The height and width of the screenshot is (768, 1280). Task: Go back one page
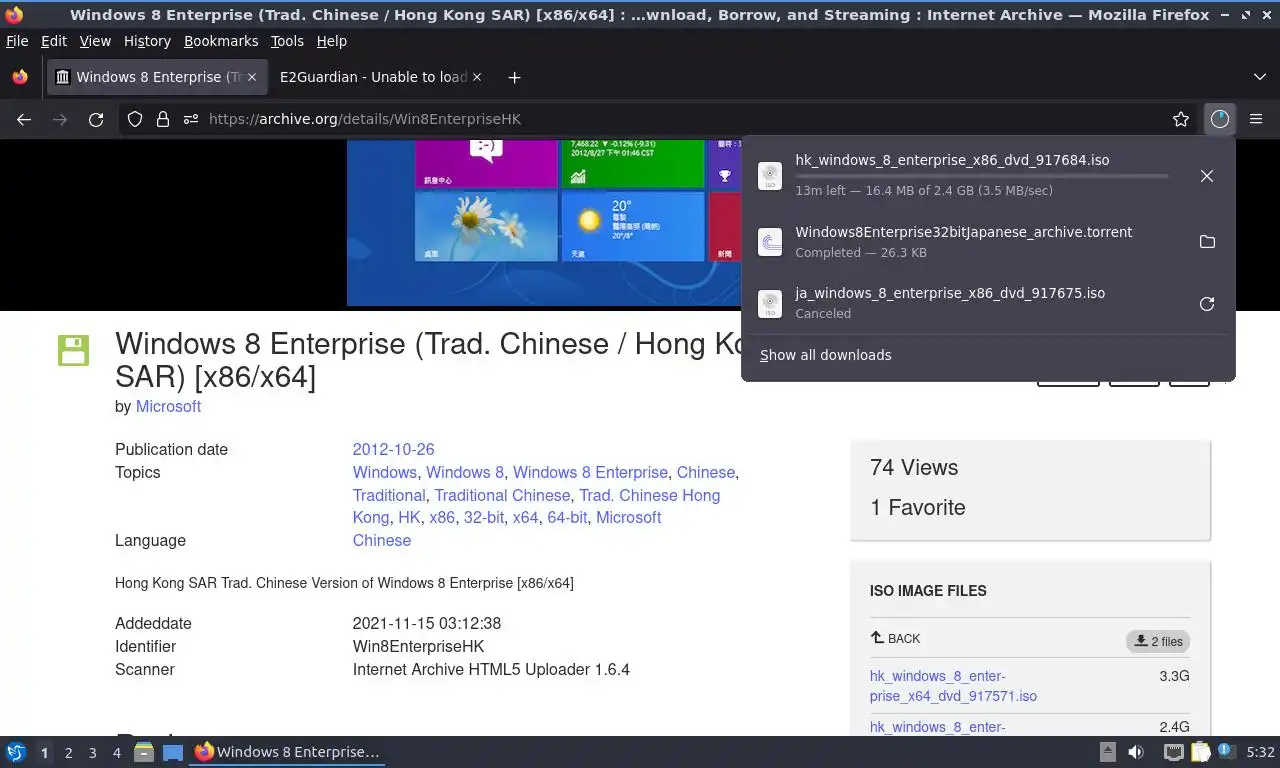click(24, 119)
